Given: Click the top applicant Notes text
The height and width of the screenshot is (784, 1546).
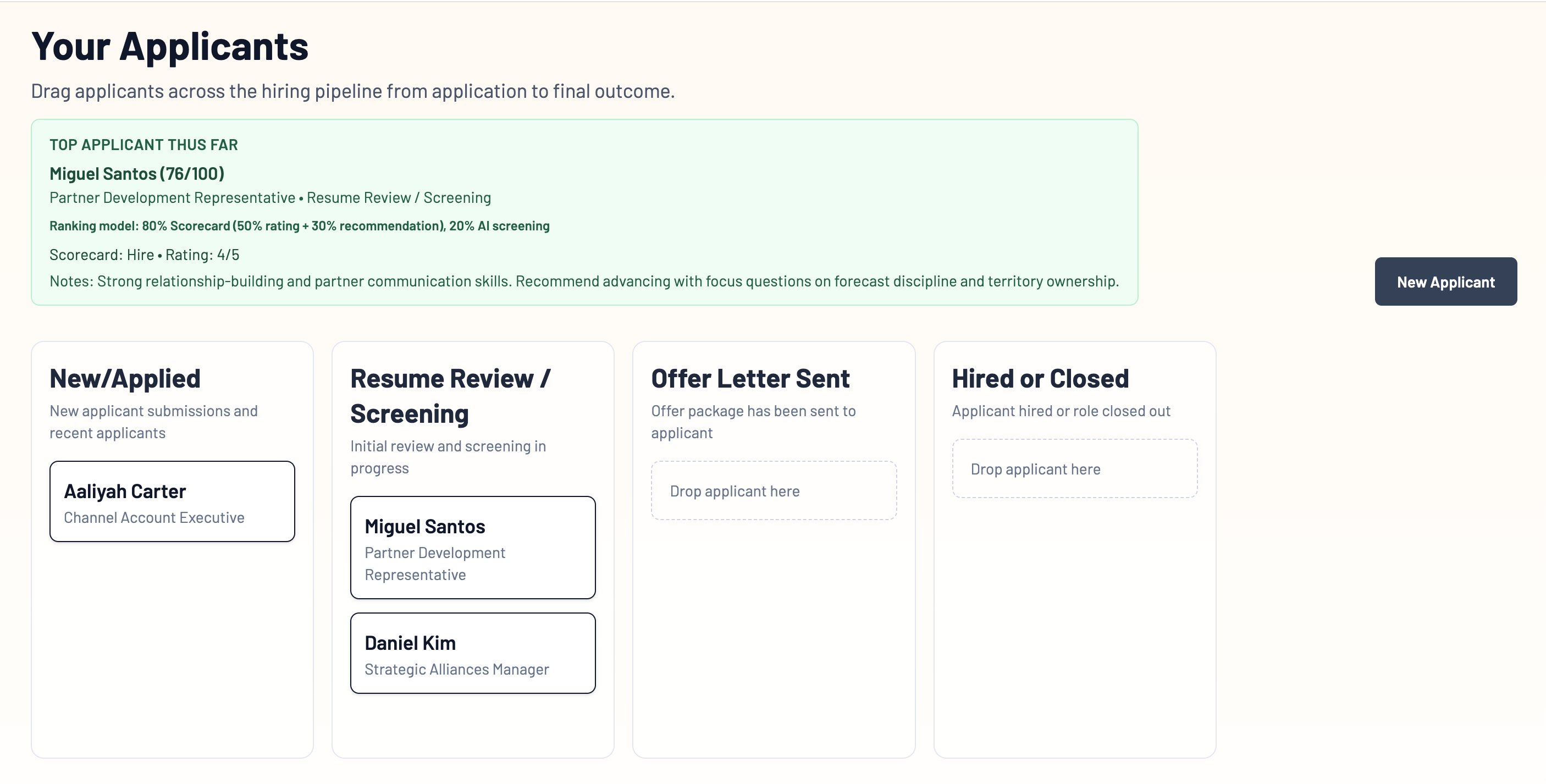Looking at the screenshot, I should click(x=583, y=281).
